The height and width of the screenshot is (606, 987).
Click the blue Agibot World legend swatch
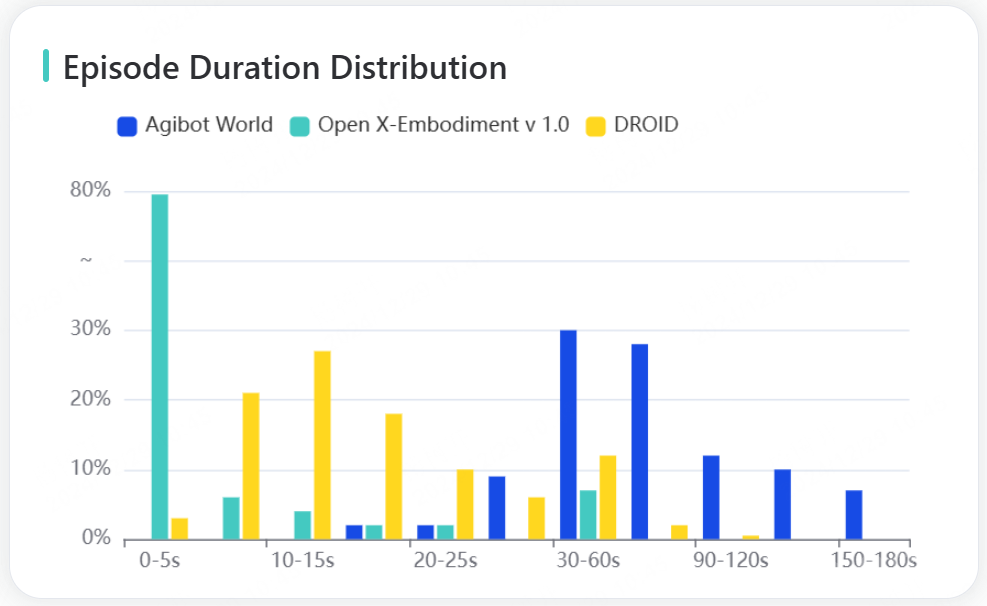pos(127,126)
